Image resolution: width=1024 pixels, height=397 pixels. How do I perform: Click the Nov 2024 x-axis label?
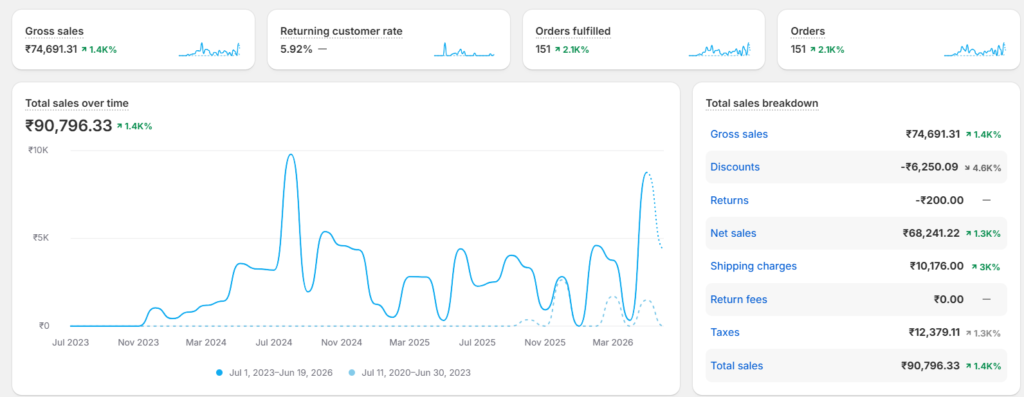[342, 342]
